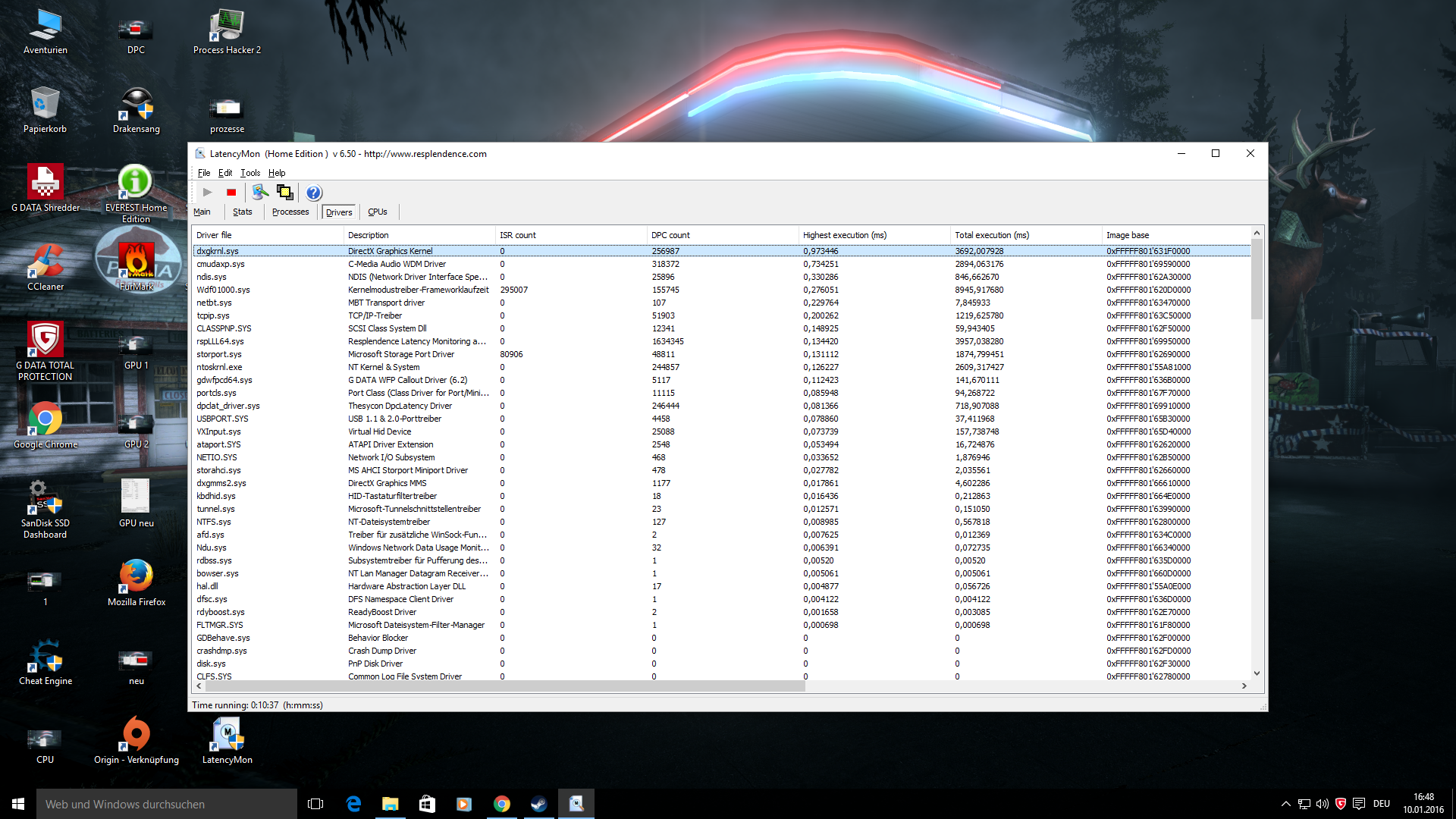Open the Tools menu

point(250,173)
